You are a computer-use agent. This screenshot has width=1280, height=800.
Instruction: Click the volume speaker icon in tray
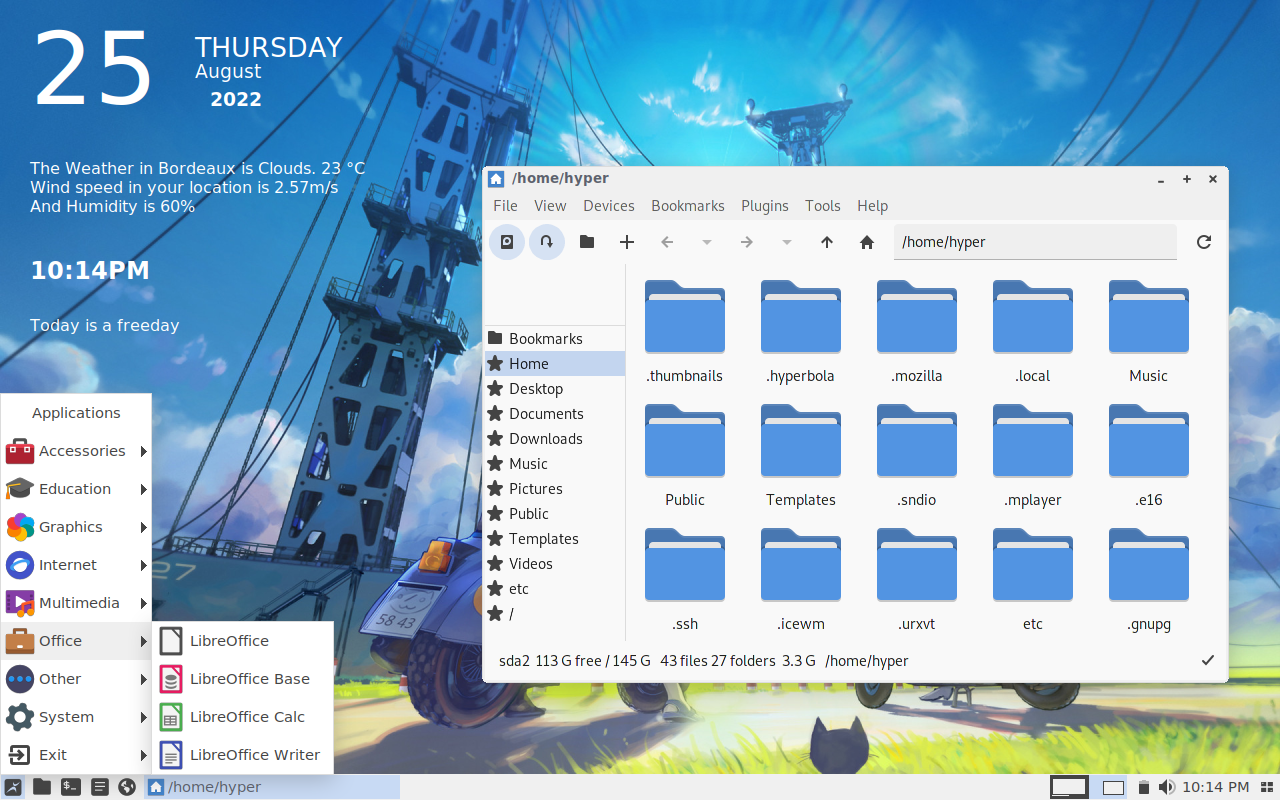point(1166,787)
